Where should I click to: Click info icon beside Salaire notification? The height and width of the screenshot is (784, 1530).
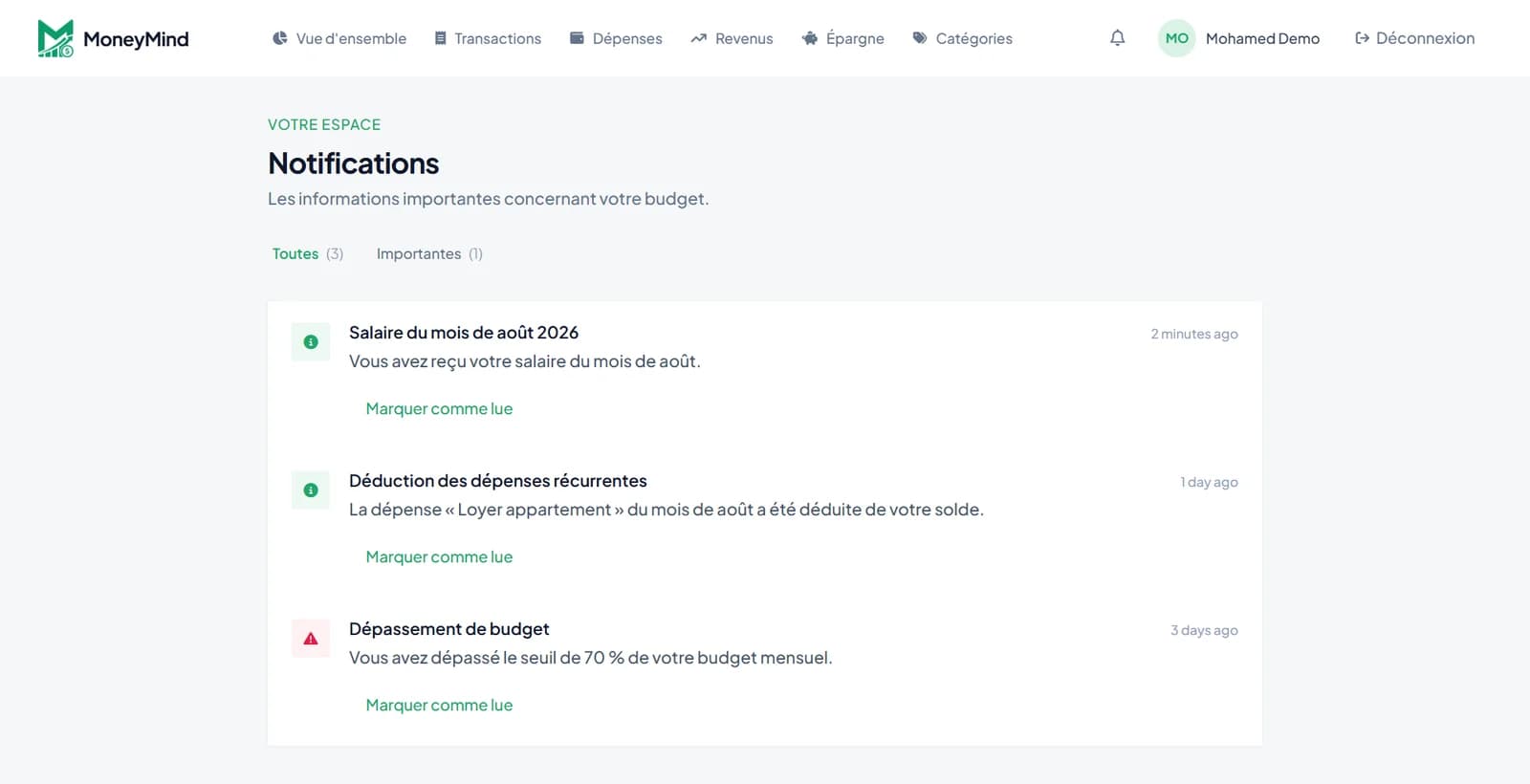311,341
